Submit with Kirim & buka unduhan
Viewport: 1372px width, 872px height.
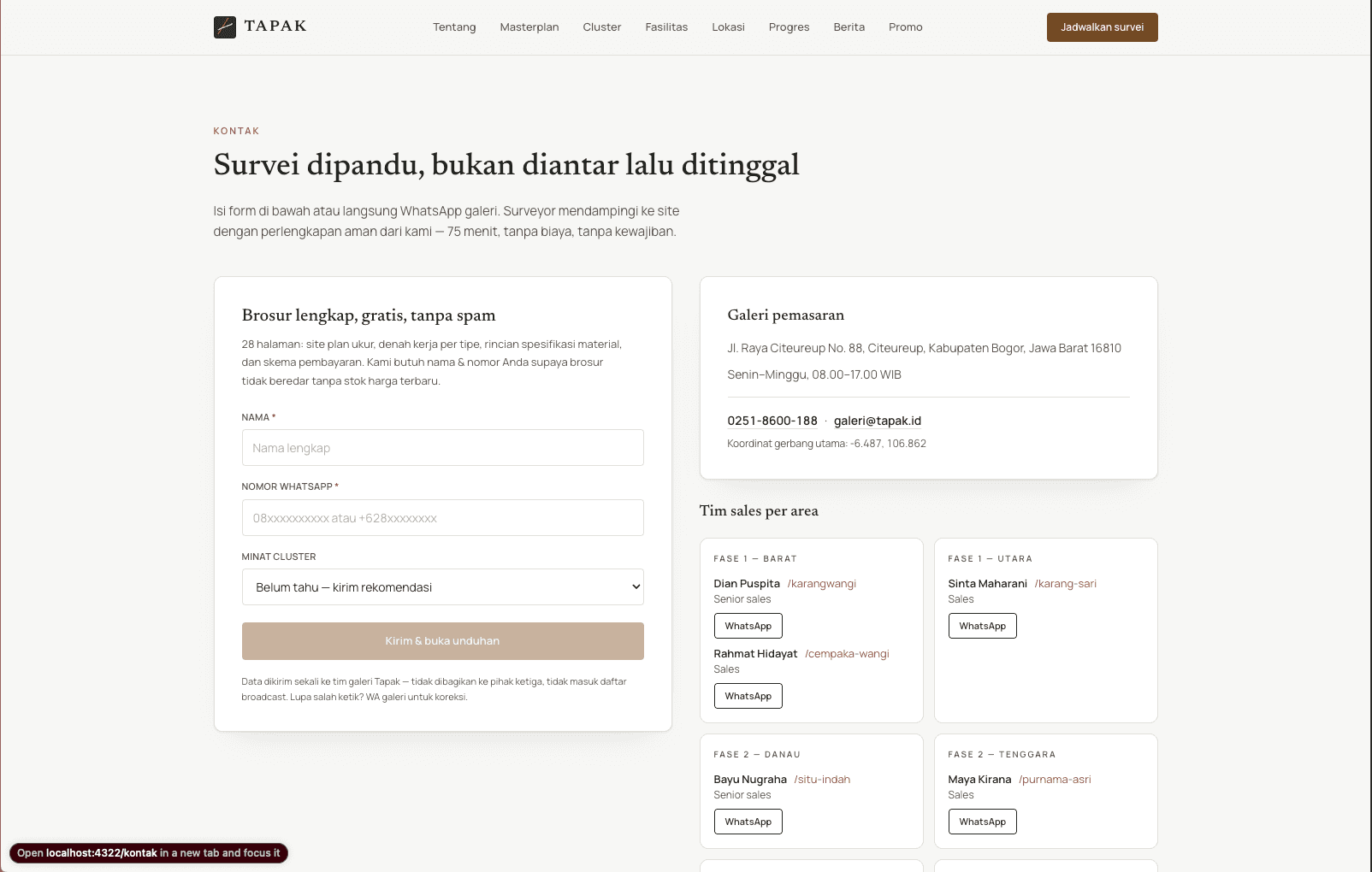point(443,641)
